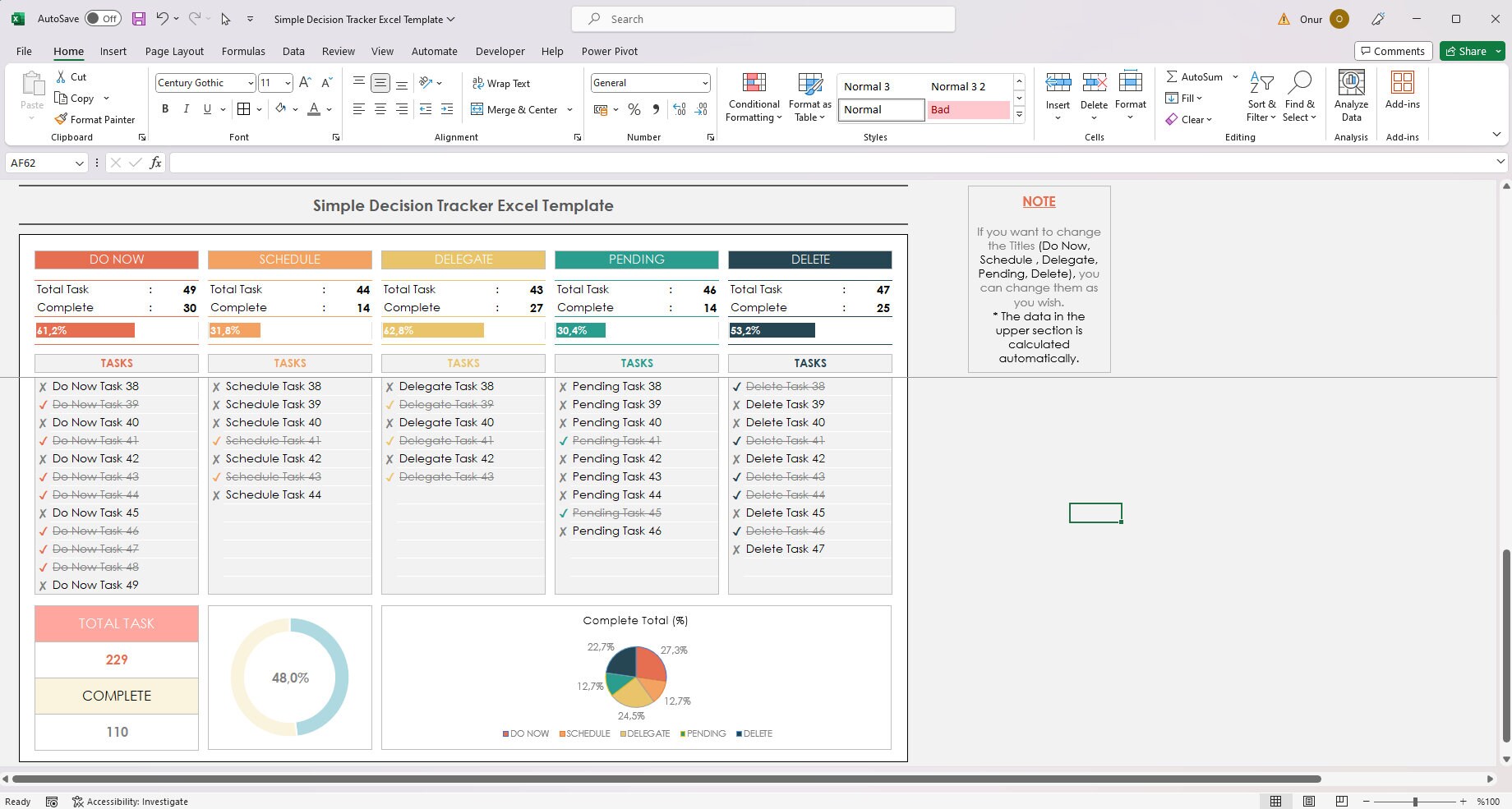1512x809 pixels.
Task: Switch to the Formulas ribbon tab
Action: (242, 51)
